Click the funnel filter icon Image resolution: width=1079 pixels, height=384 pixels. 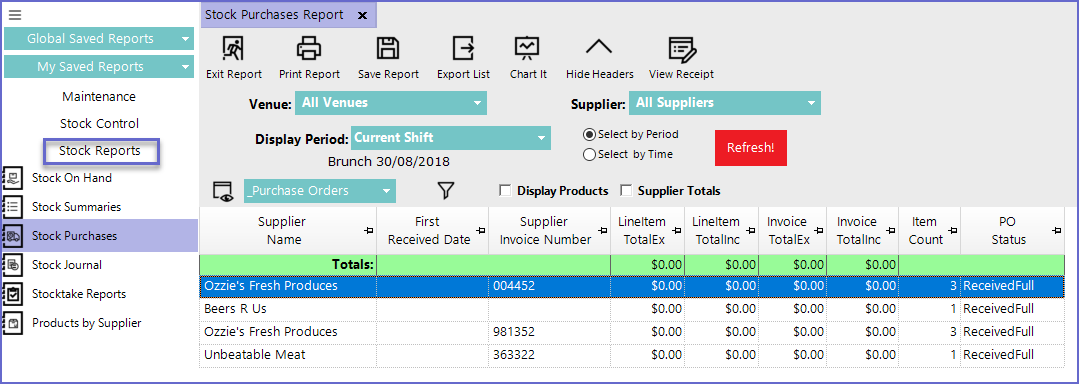446,191
